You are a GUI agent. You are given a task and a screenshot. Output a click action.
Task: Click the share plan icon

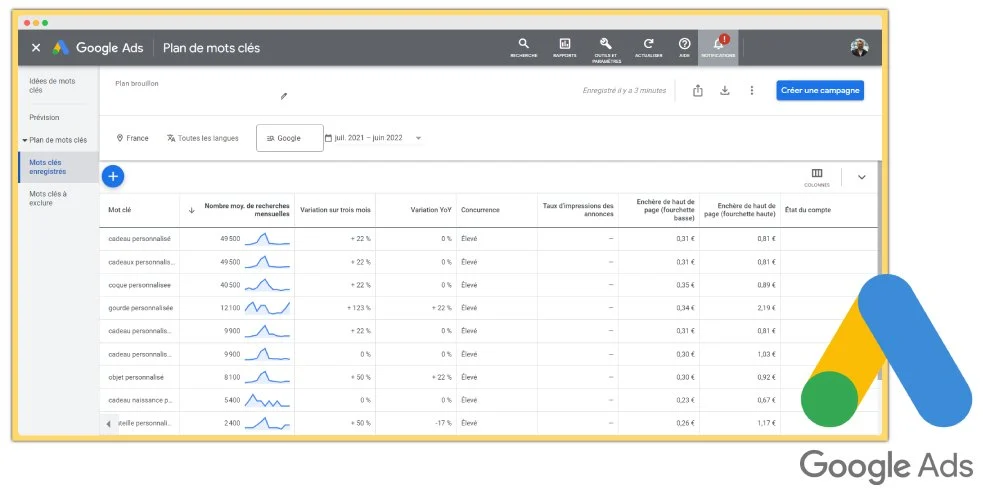click(698, 91)
